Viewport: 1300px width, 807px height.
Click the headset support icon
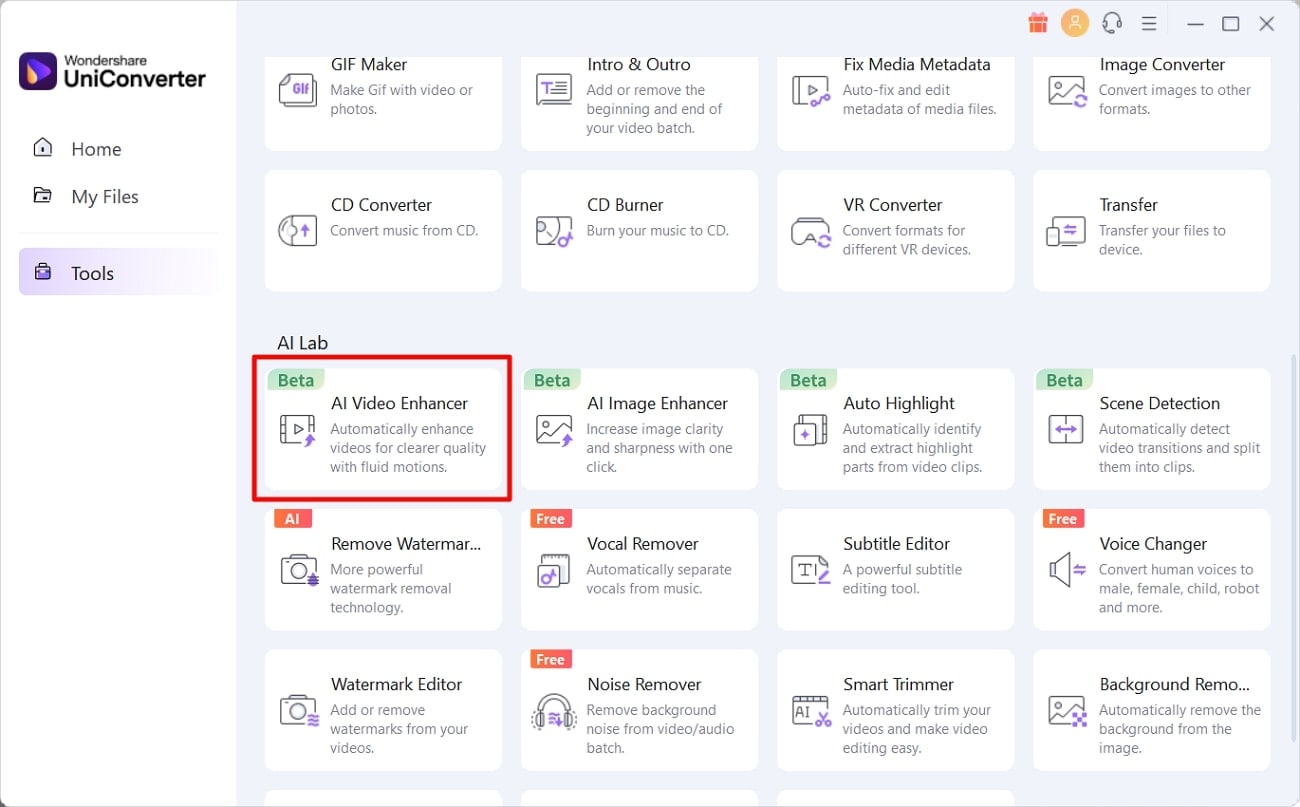pyautogui.click(x=1112, y=23)
